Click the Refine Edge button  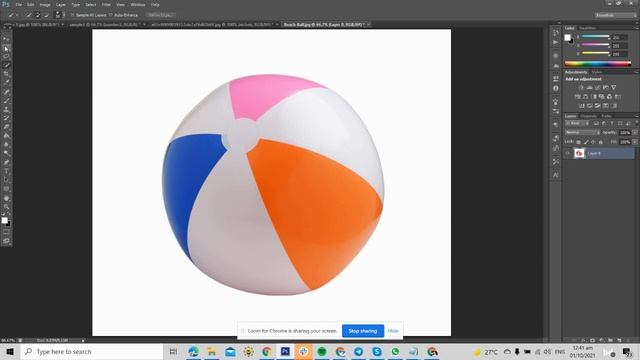(x=160, y=15)
